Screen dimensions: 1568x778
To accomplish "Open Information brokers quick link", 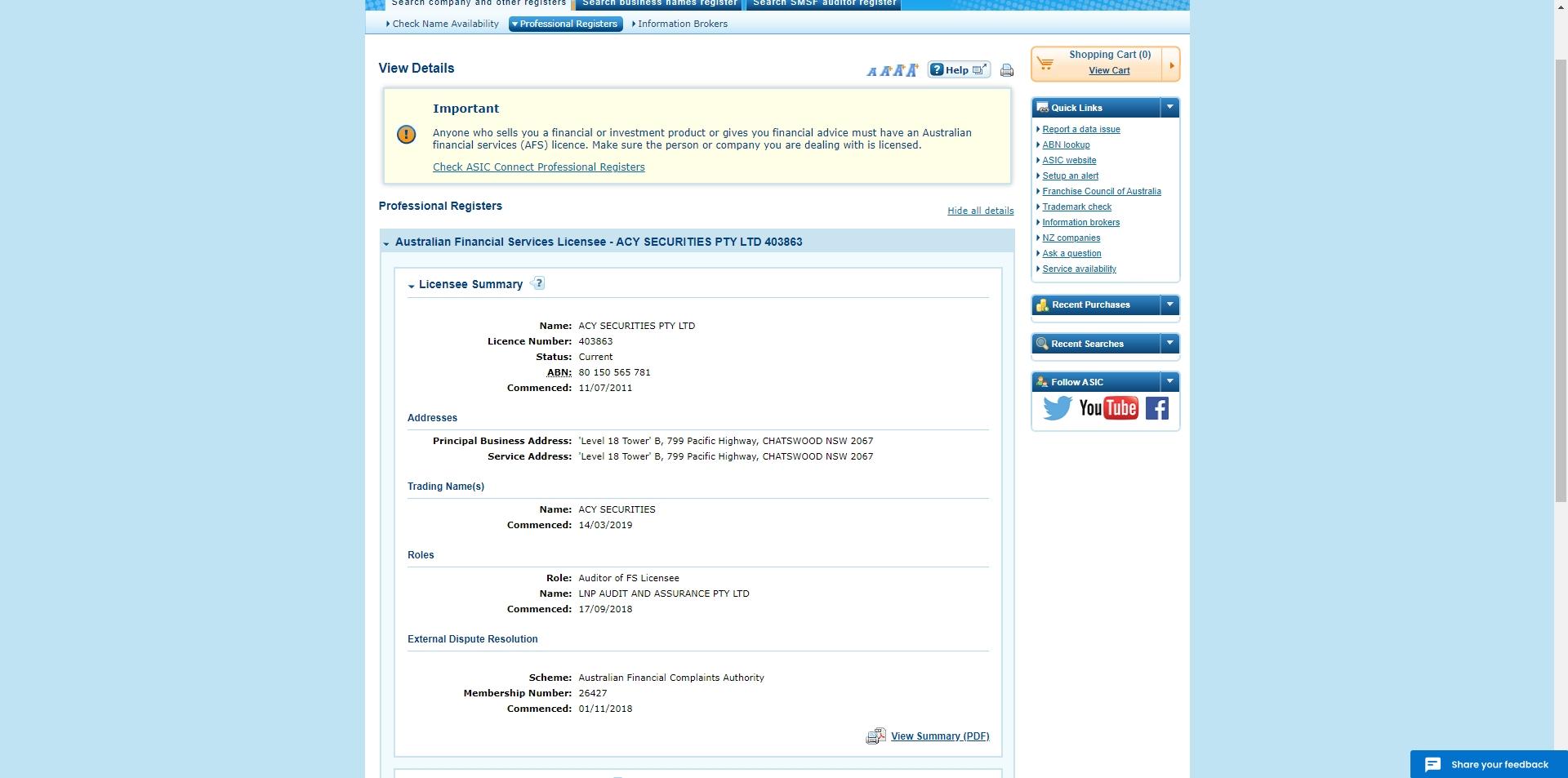I will [1080, 223].
